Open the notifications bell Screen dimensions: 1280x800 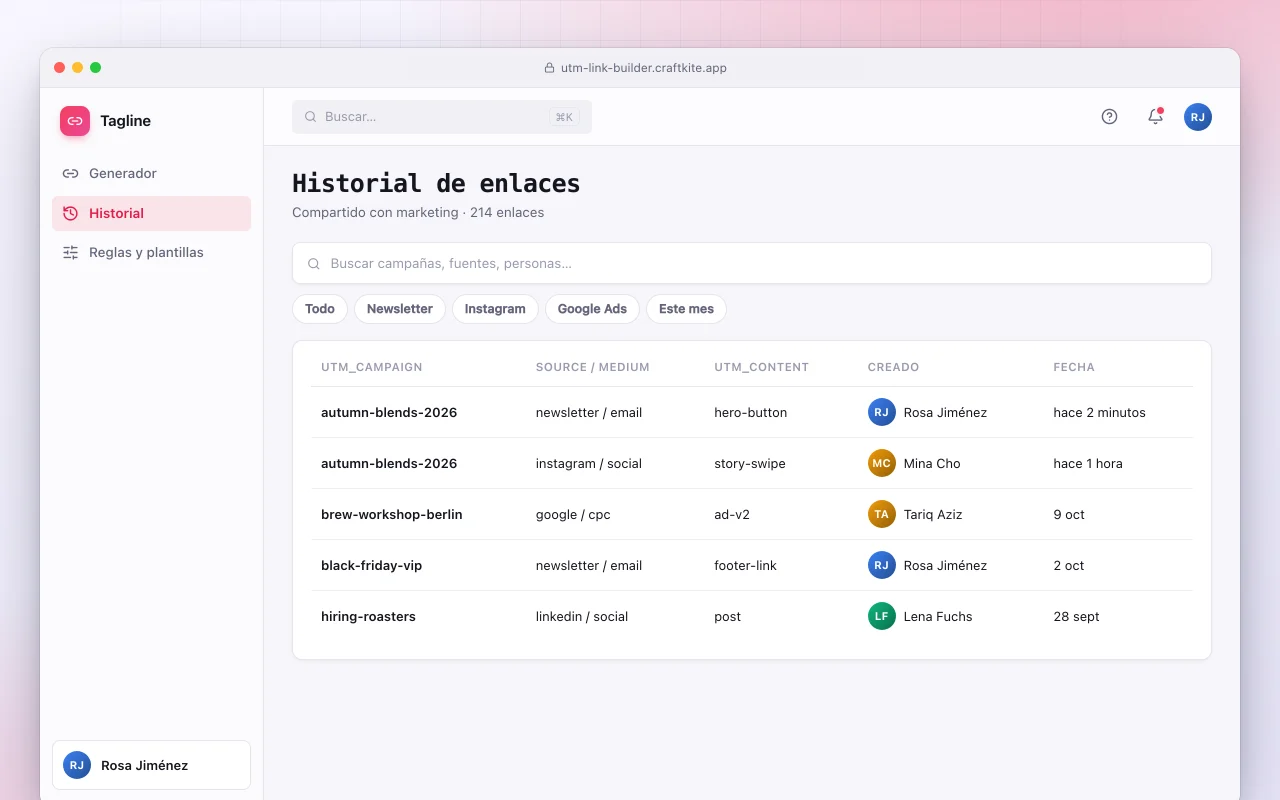[x=1155, y=117]
